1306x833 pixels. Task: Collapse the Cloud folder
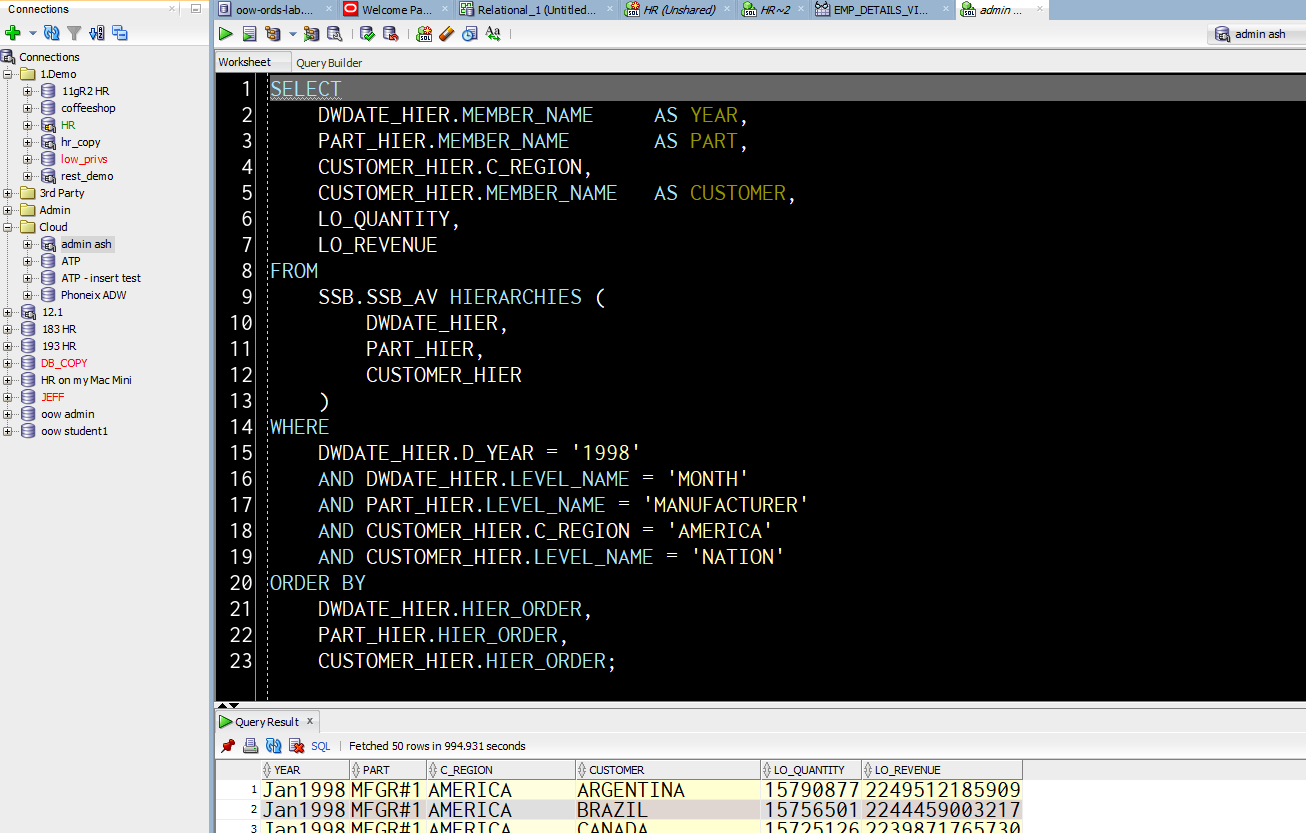[8, 227]
